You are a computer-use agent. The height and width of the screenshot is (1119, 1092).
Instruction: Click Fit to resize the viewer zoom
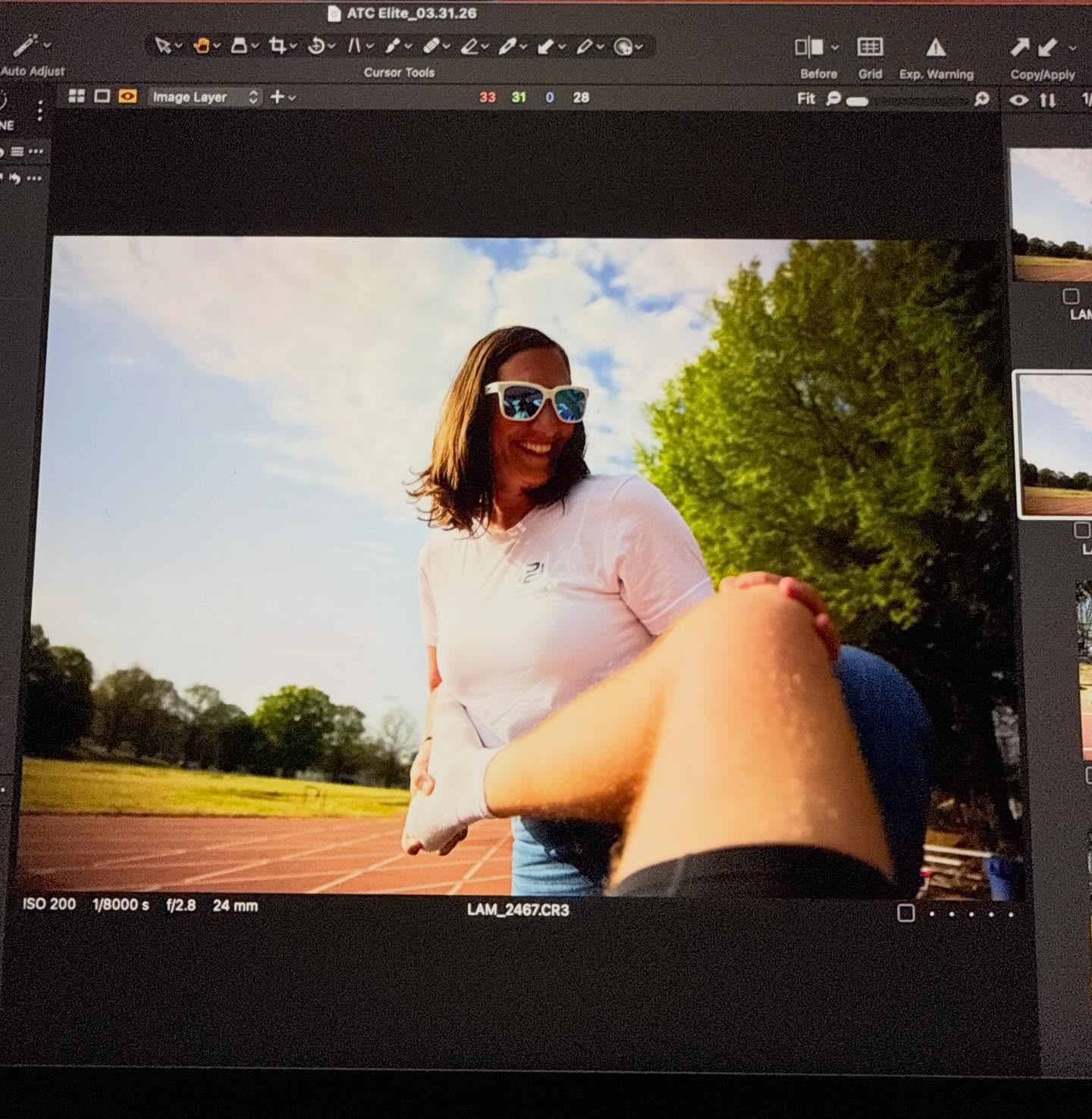(x=806, y=99)
